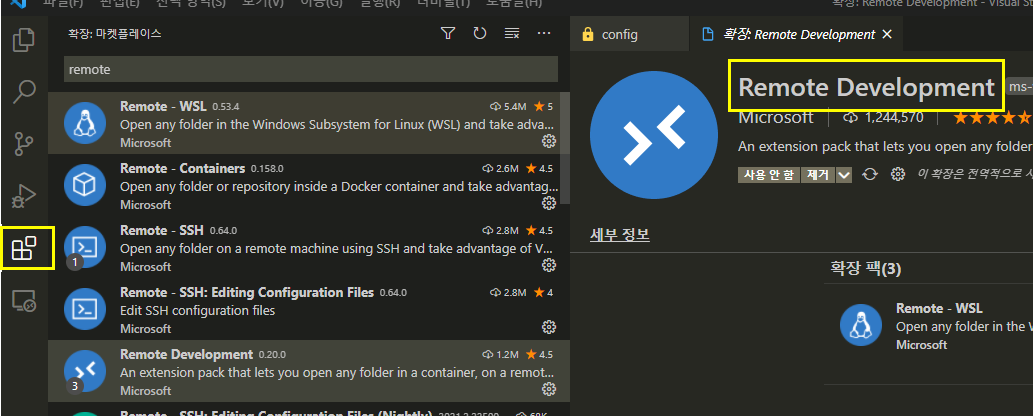Click the Remote - Containers cube icon
Image resolution: width=1033 pixels, height=416 pixels.
coord(85,185)
